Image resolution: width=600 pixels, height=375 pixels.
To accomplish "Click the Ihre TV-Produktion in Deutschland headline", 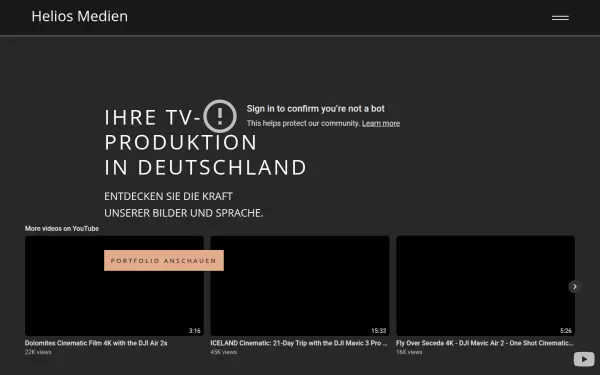I will pyautogui.click(x=205, y=142).
